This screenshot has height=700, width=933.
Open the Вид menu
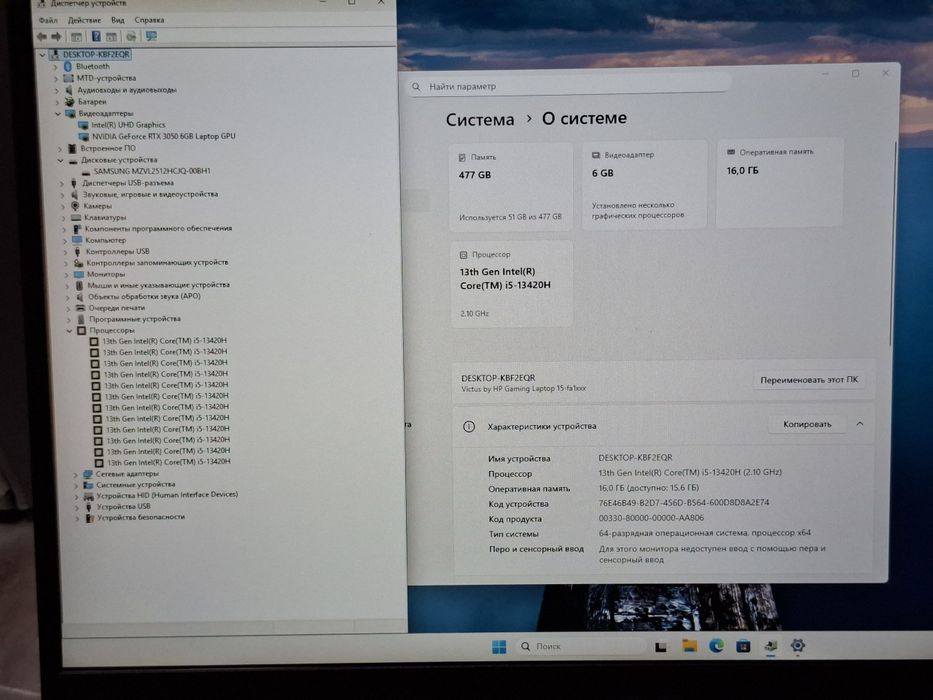click(118, 20)
